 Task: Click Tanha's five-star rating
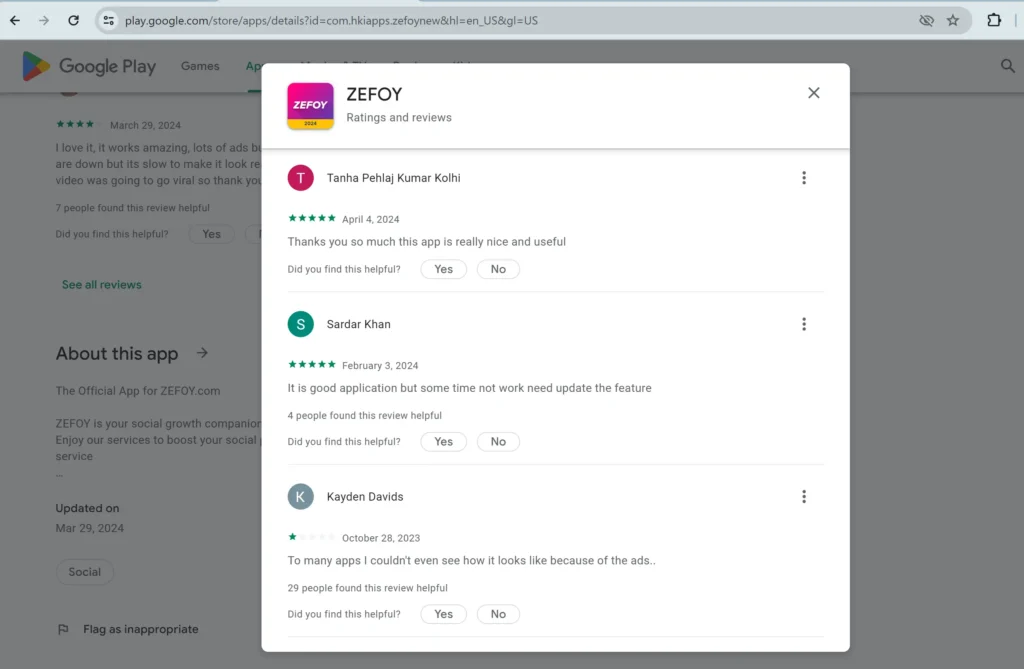pyautogui.click(x=312, y=218)
